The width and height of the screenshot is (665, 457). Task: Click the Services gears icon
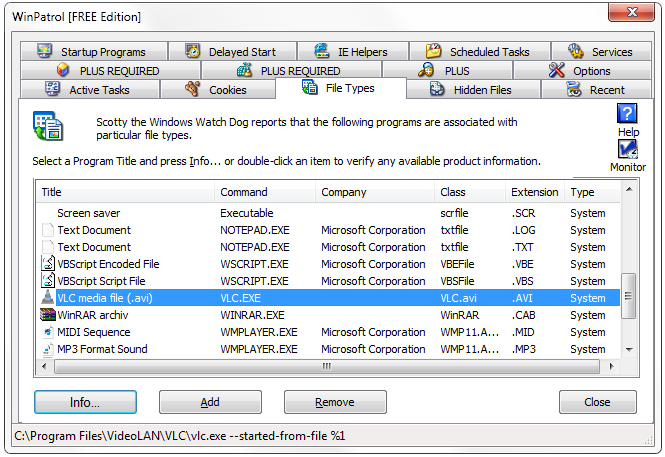[x=576, y=51]
